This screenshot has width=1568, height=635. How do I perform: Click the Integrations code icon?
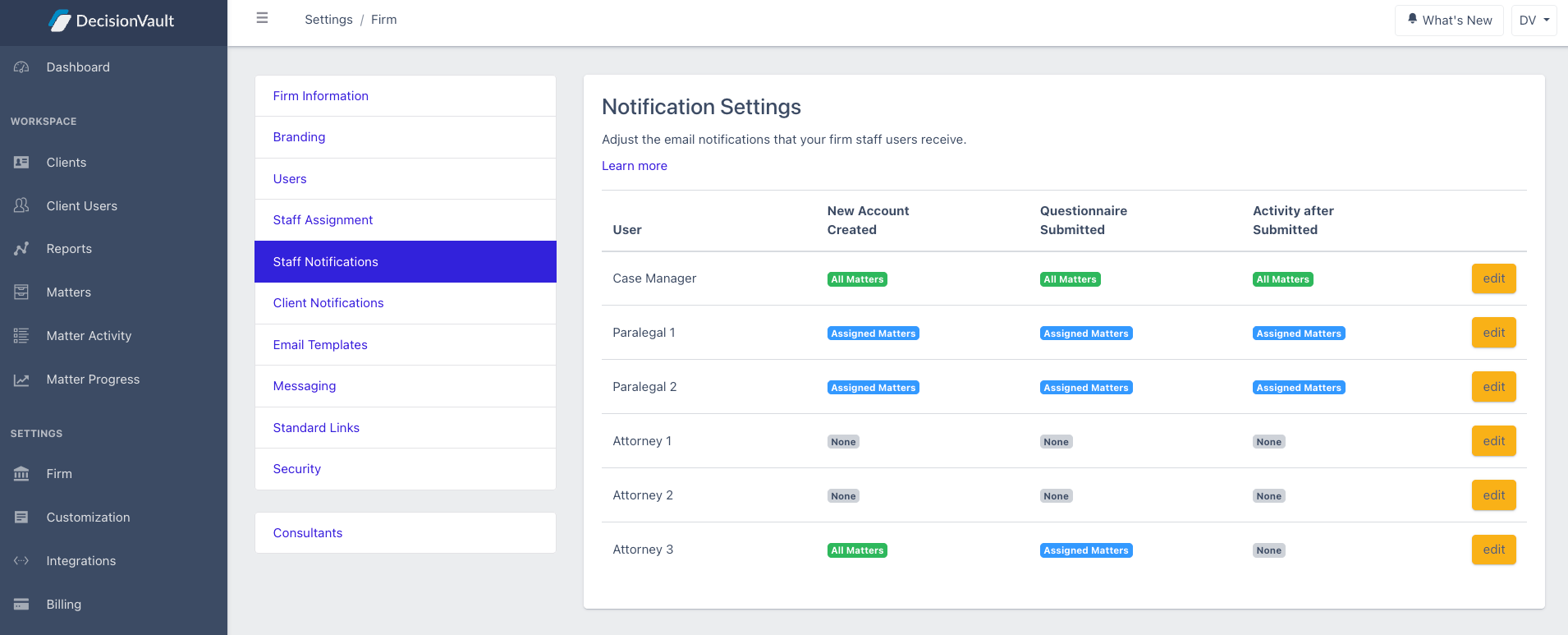tap(21, 561)
